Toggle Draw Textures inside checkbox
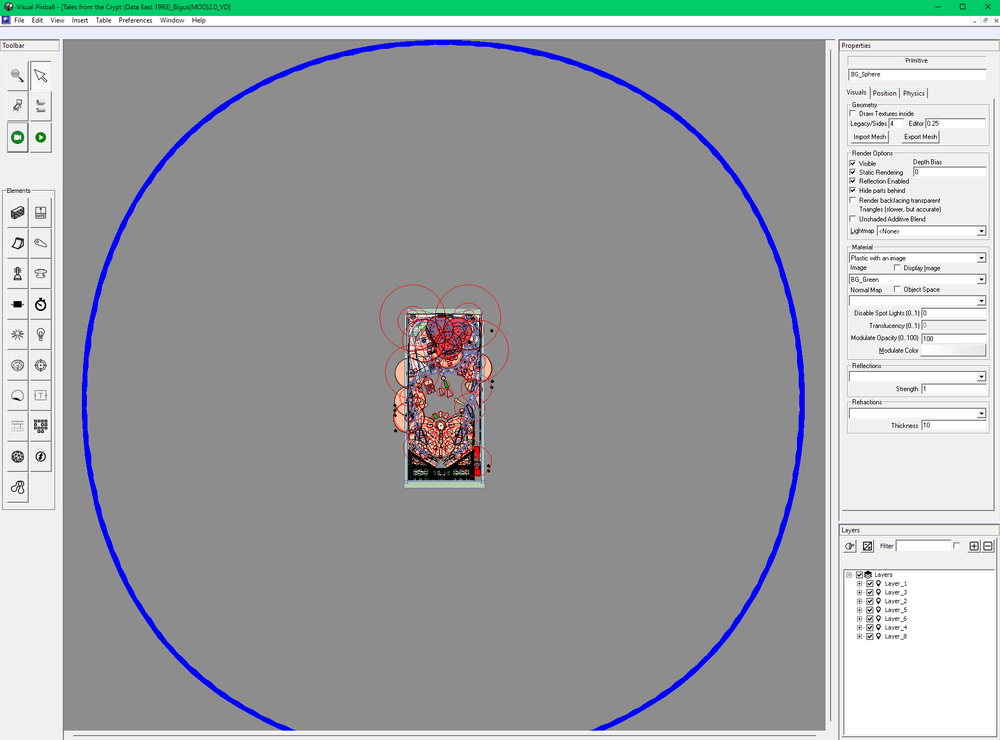Viewport: 1000px width, 740px height. [x=853, y=114]
